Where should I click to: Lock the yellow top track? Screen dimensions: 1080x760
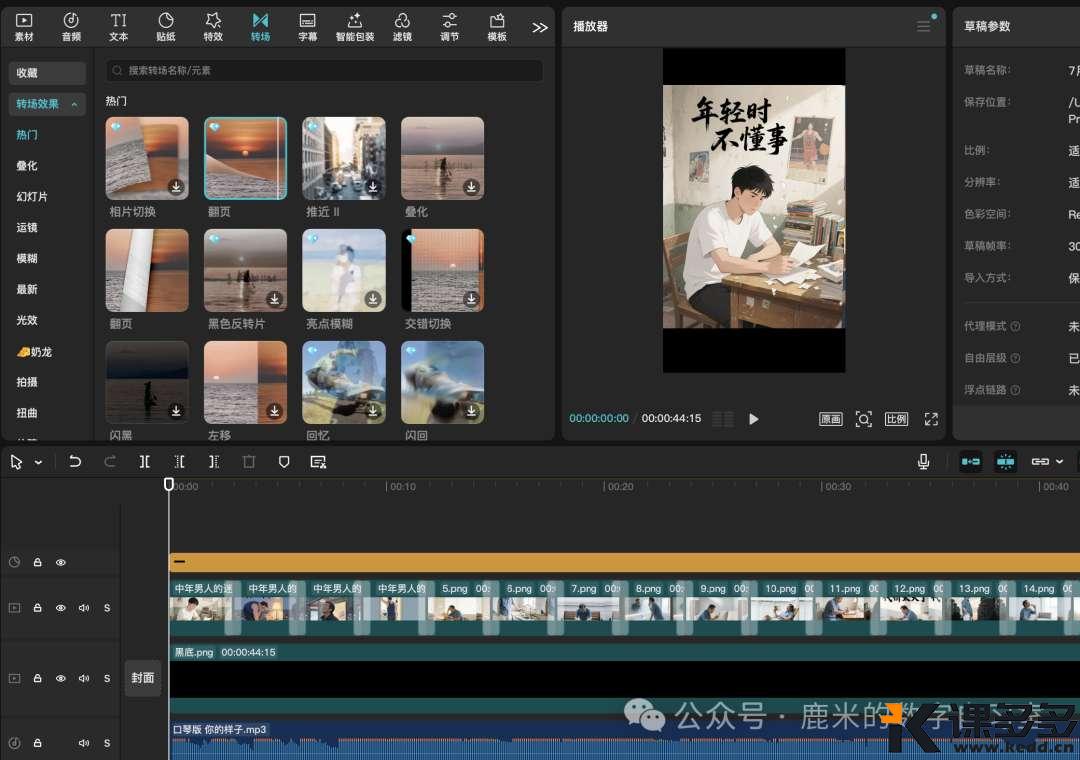tap(38, 562)
